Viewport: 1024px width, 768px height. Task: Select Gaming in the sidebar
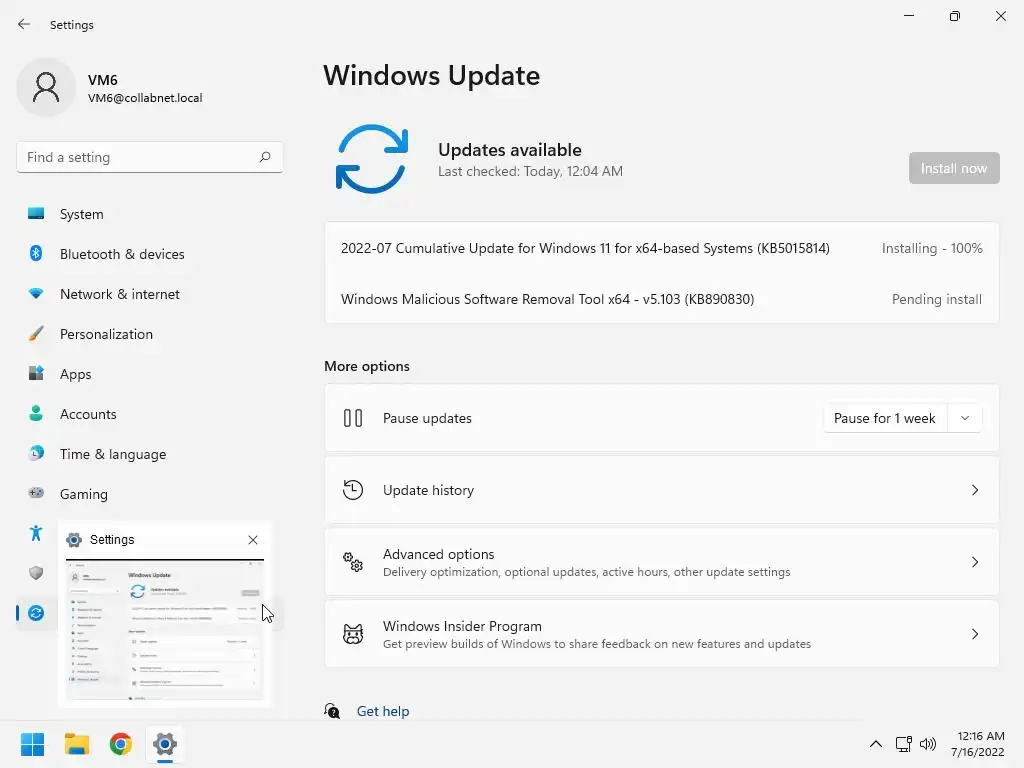click(150, 494)
